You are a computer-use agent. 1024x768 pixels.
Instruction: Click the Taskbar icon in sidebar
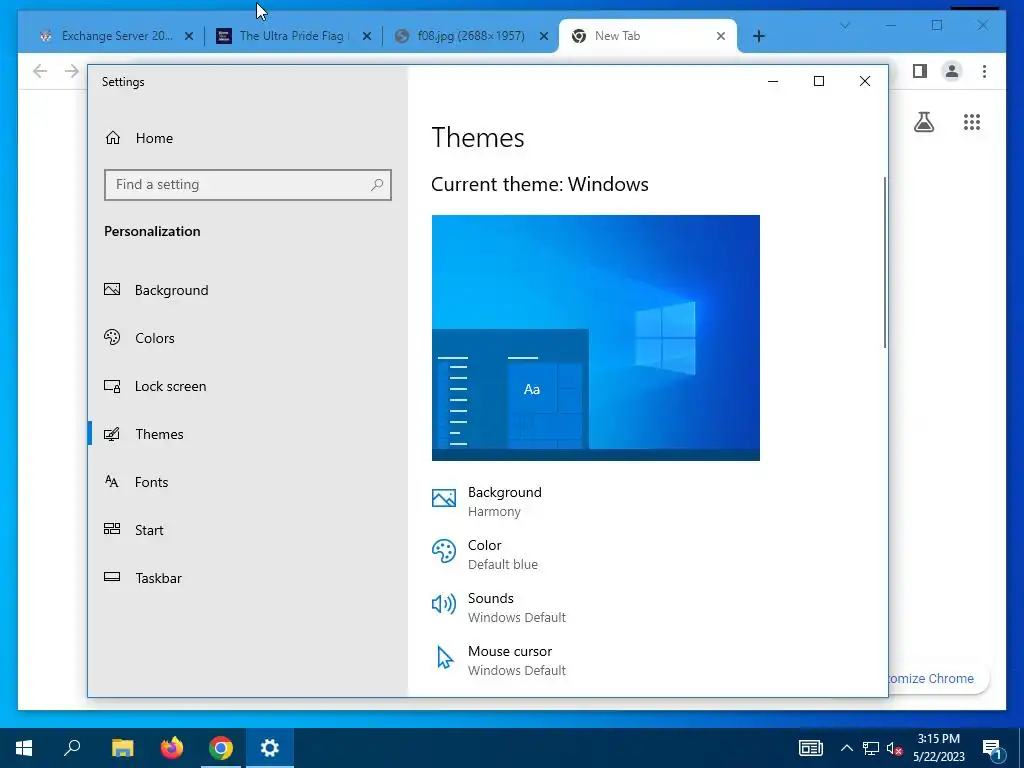112,577
